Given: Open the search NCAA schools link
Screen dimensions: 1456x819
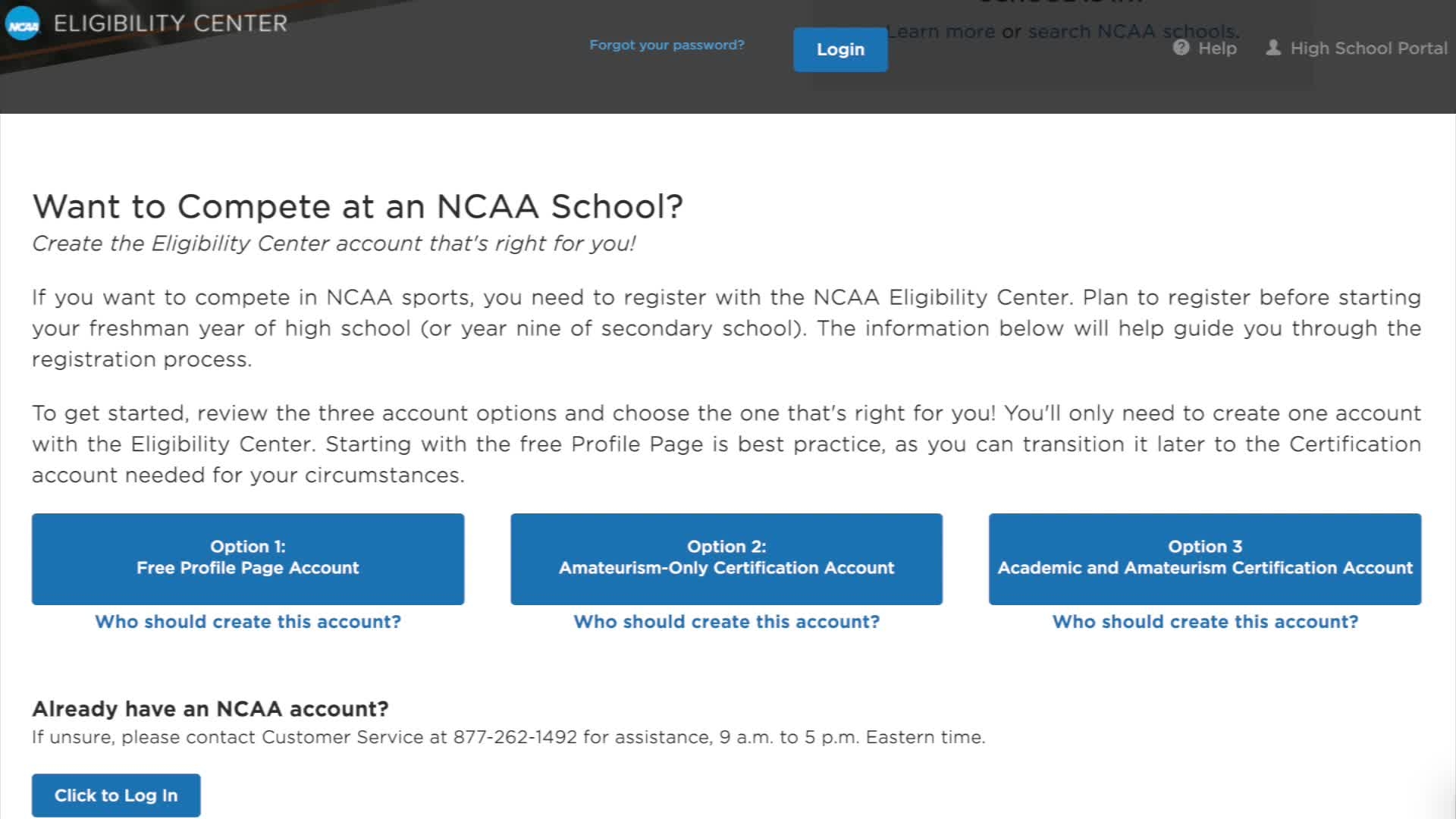Looking at the screenshot, I should pos(1133,32).
